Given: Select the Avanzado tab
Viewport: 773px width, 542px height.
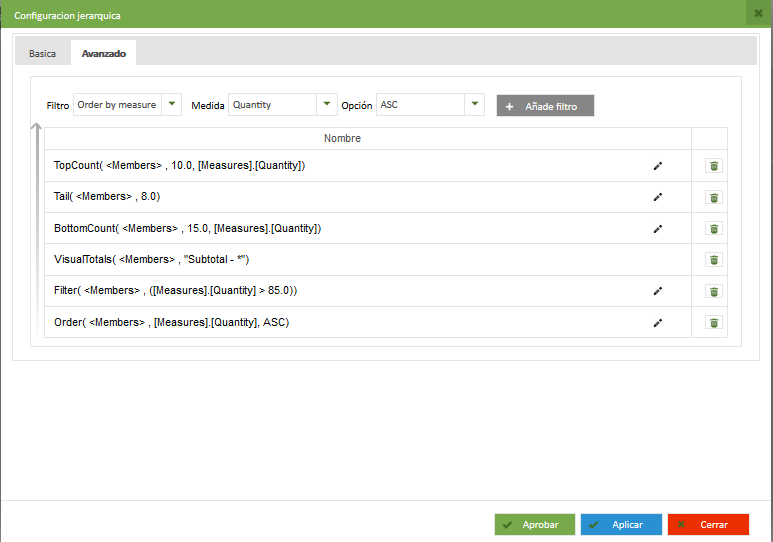Looking at the screenshot, I should pos(103,53).
